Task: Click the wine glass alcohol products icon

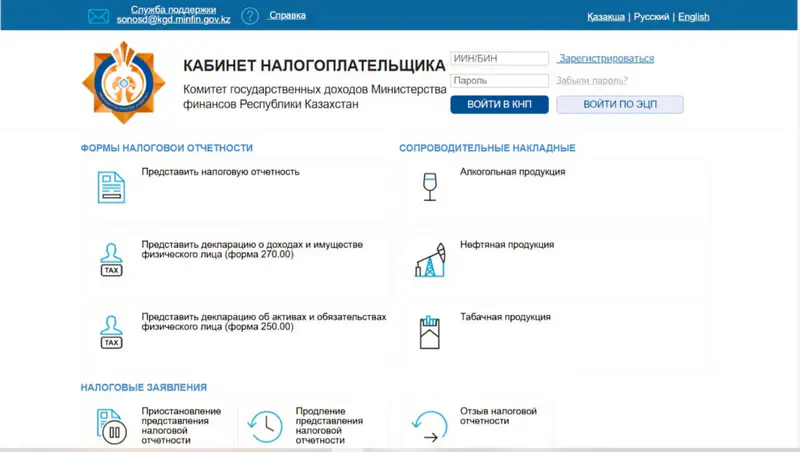Action: [429, 187]
